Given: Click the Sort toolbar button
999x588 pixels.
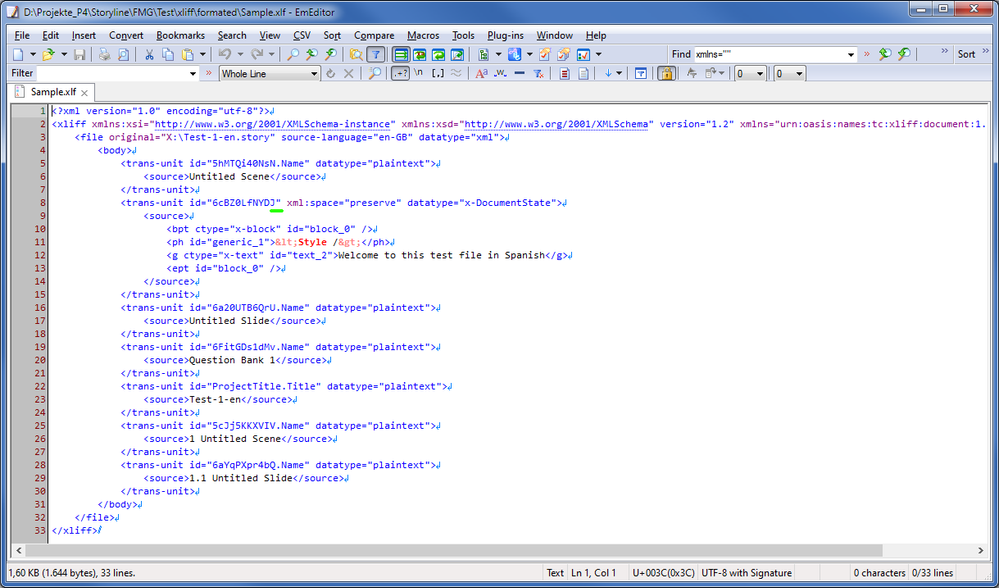Looking at the screenshot, I should (966, 55).
